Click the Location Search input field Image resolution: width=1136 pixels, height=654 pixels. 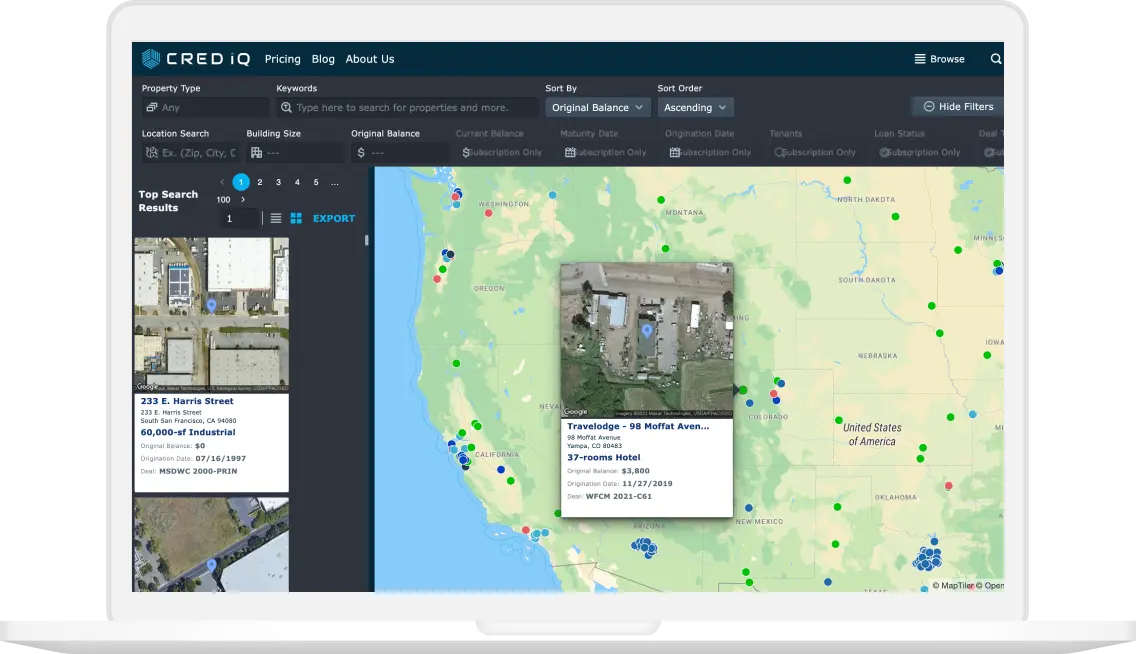tap(191, 152)
